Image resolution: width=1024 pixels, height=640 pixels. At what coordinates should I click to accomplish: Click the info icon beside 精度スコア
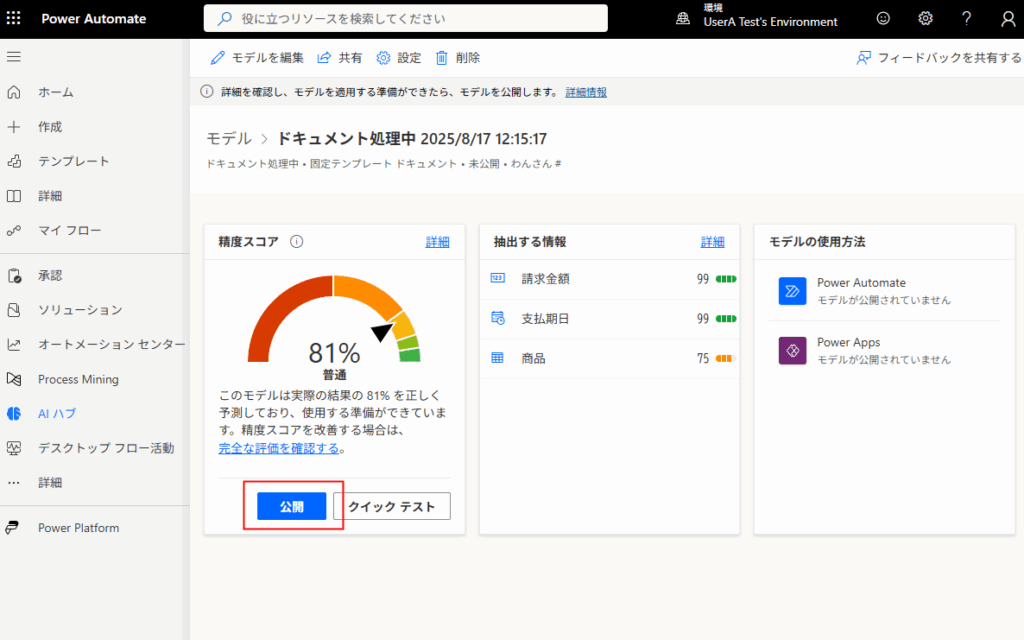296,242
